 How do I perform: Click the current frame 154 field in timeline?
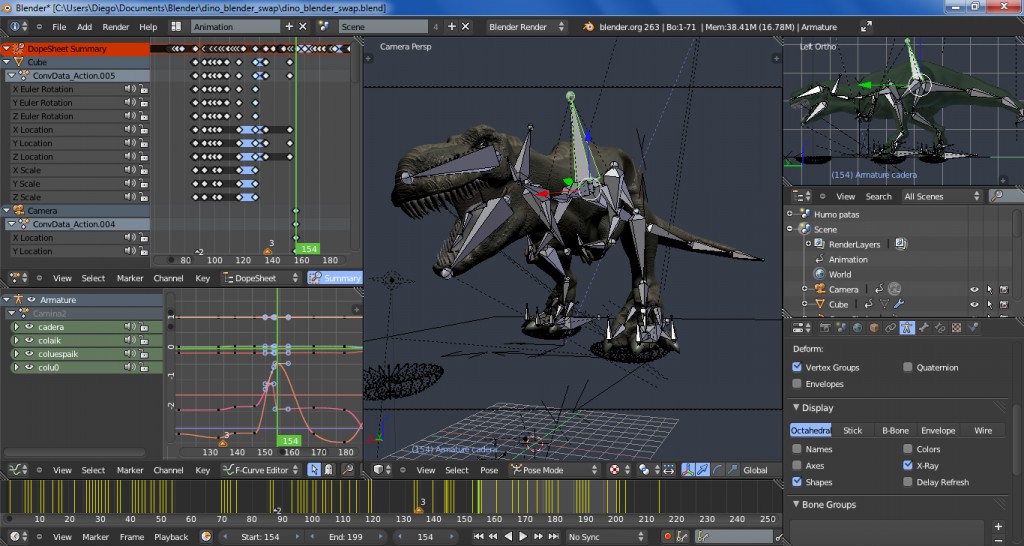tap(425, 537)
